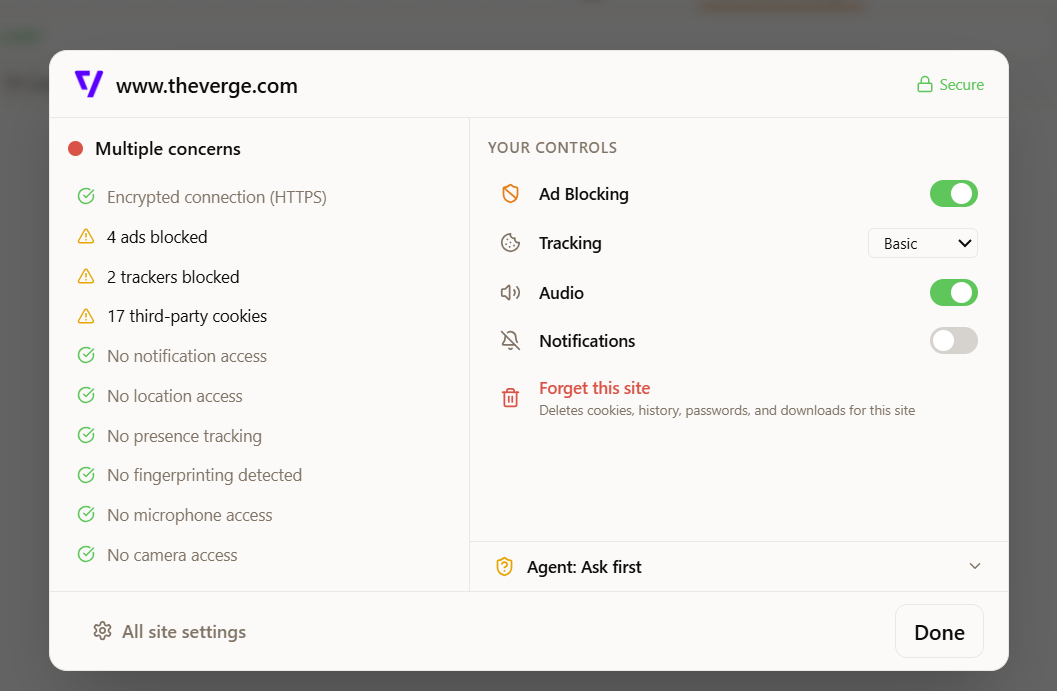The height and width of the screenshot is (691, 1057).
Task: Click the No fingerprinting detected text
Action: click(205, 475)
